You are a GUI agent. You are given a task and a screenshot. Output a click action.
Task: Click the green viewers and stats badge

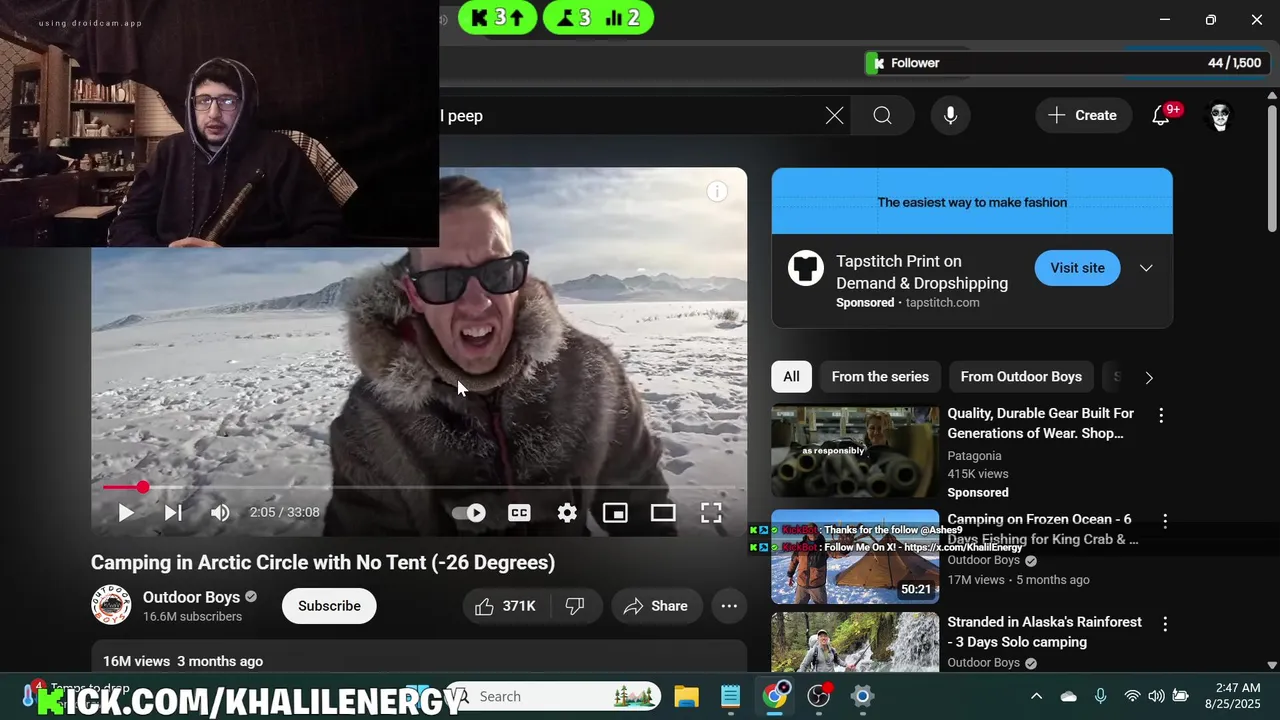(x=598, y=17)
